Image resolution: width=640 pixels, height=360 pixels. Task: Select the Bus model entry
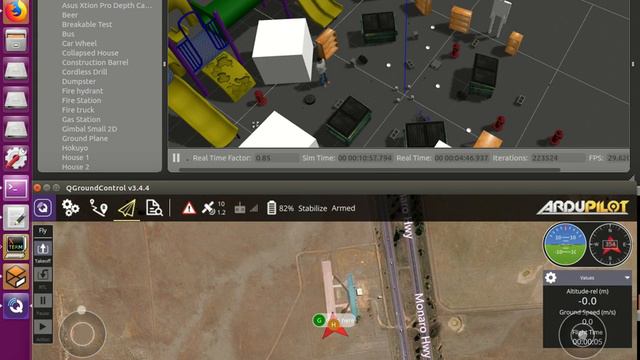point(68,34)
